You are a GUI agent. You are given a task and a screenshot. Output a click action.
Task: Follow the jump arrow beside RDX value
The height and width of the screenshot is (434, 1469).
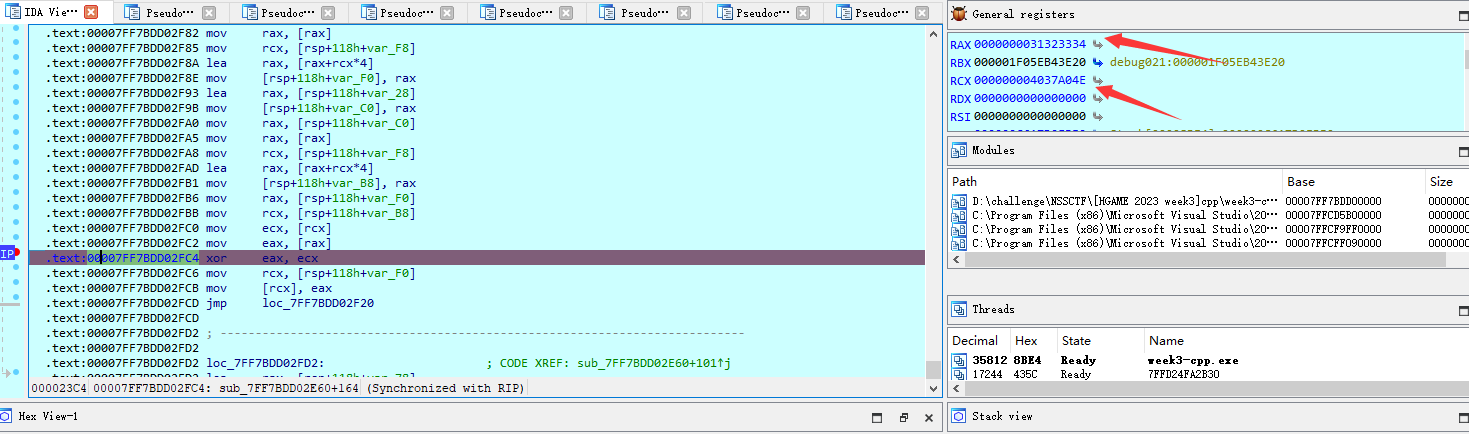1097,98
